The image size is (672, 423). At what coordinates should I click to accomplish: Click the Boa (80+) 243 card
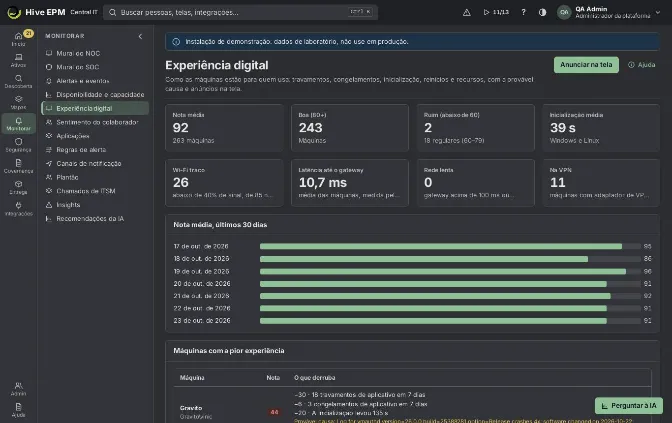350,128
